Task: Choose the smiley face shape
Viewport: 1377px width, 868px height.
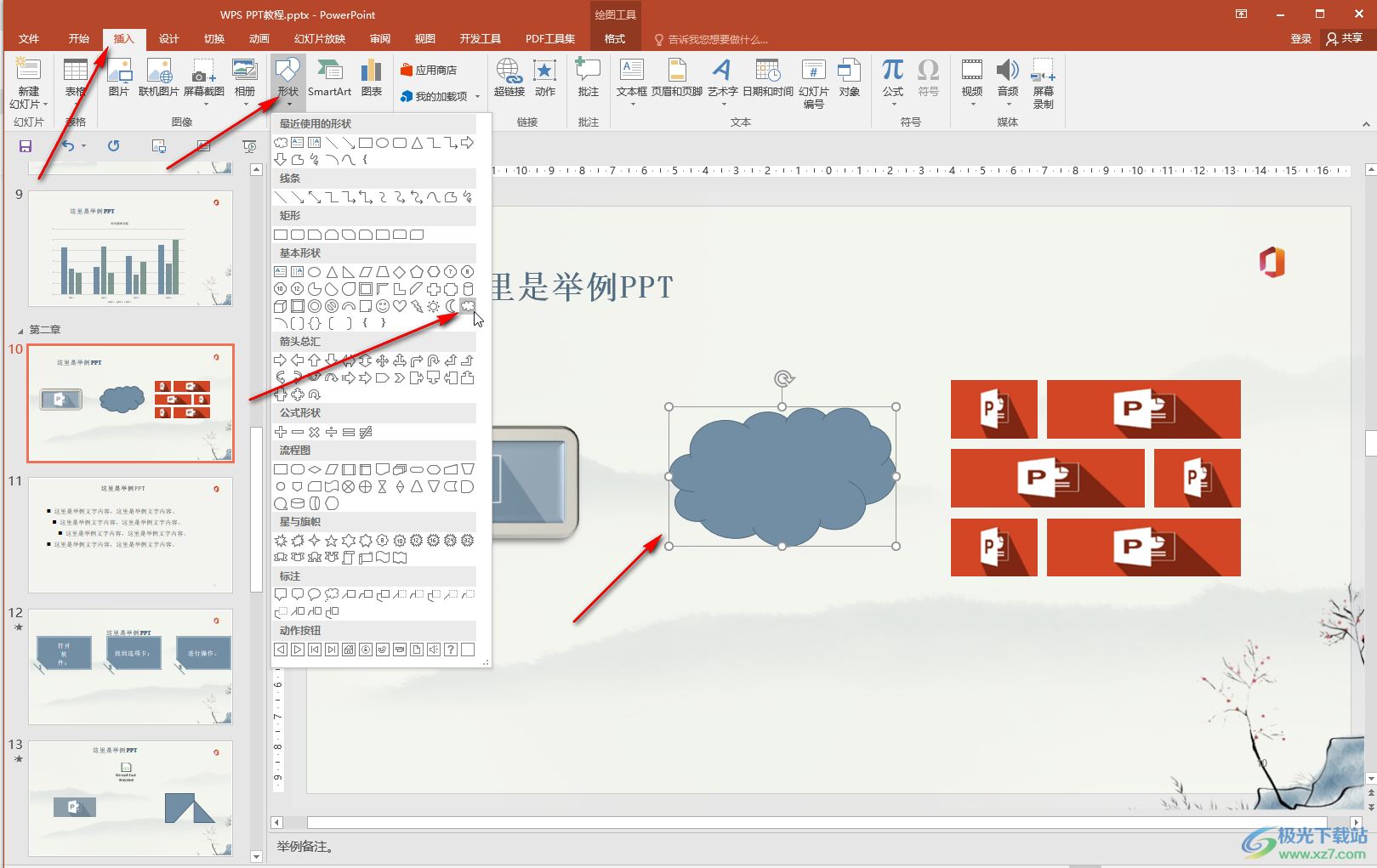Action: click(383, 306)
